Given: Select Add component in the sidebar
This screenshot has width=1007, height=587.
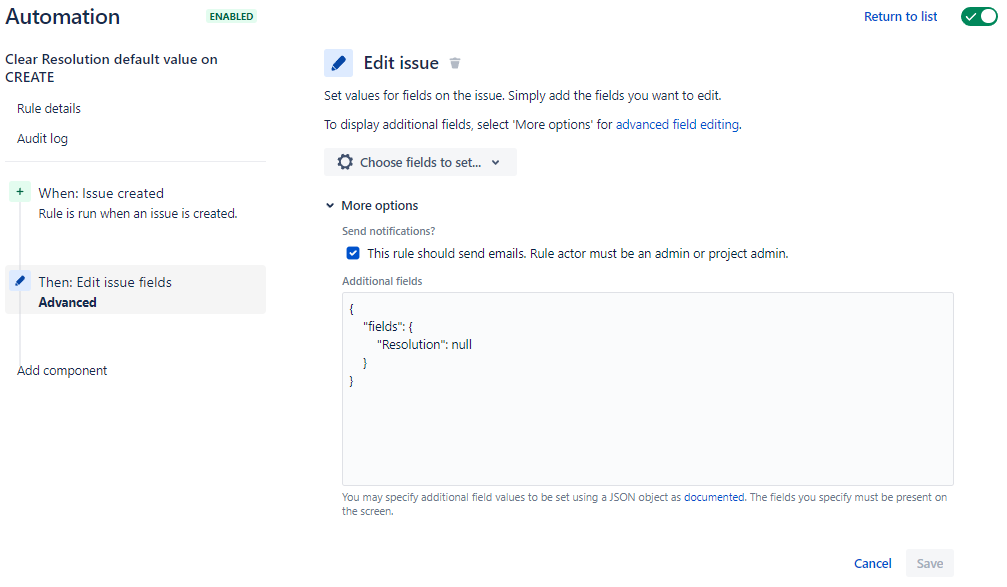Looking at the screenshot, I should pyautogui.click(x=61, y=370).
